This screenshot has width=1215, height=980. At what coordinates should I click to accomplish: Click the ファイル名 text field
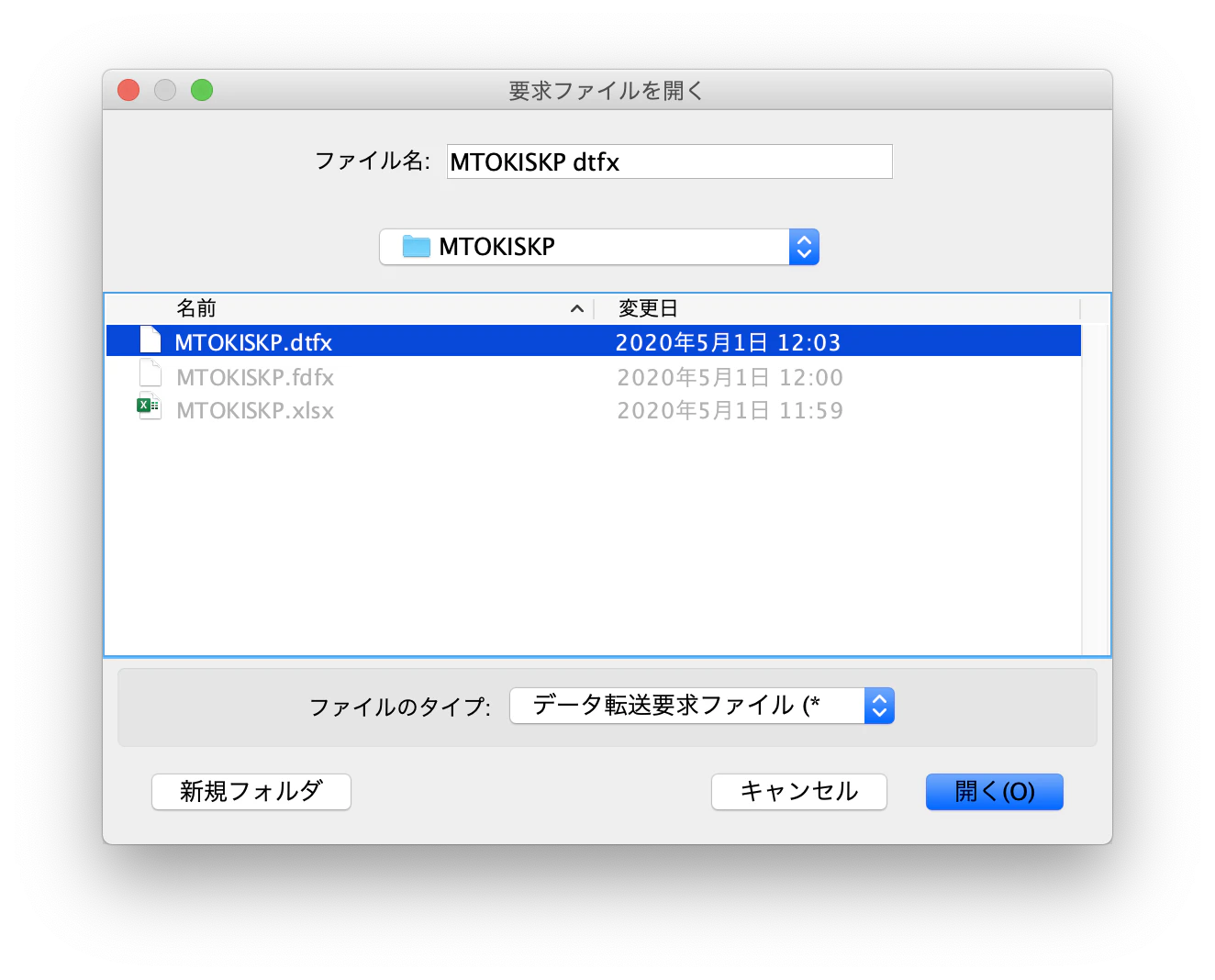pos(670,161)
